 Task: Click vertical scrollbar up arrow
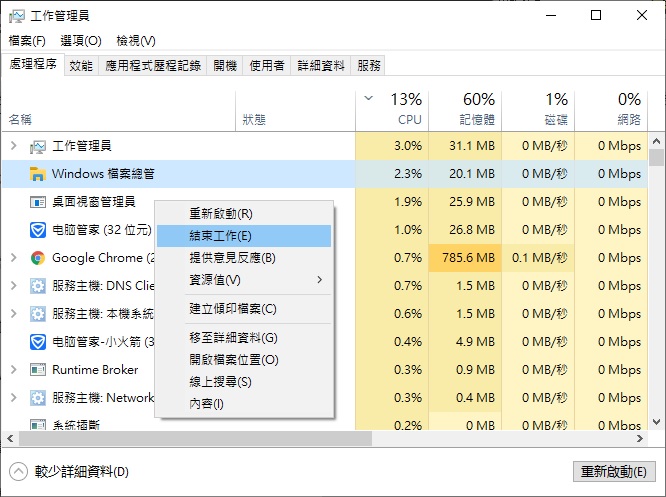(656, 141)
